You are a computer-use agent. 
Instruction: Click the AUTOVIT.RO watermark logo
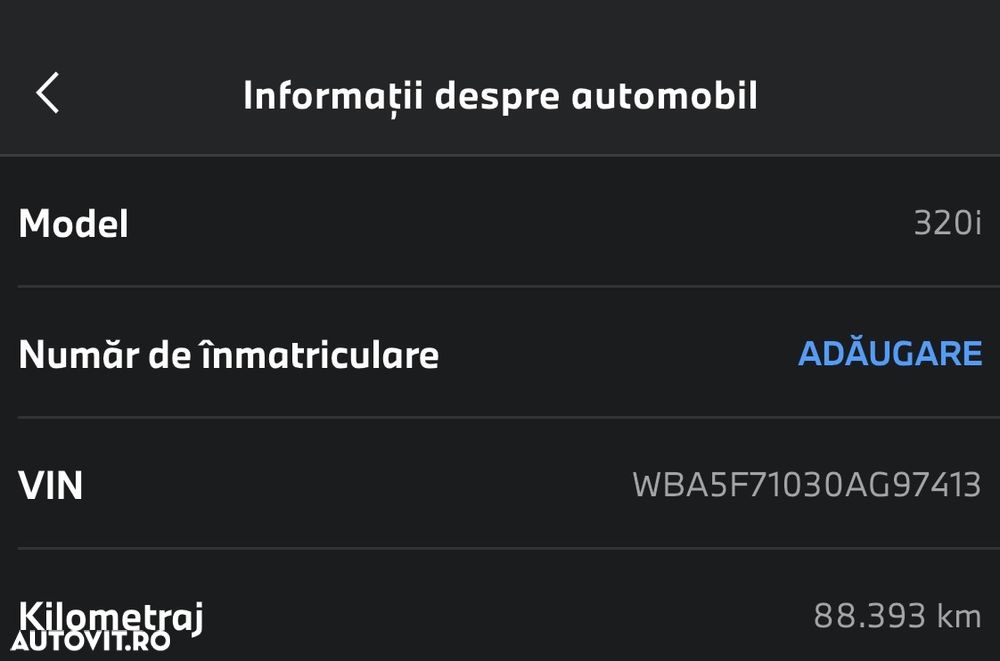click(91, 641)
